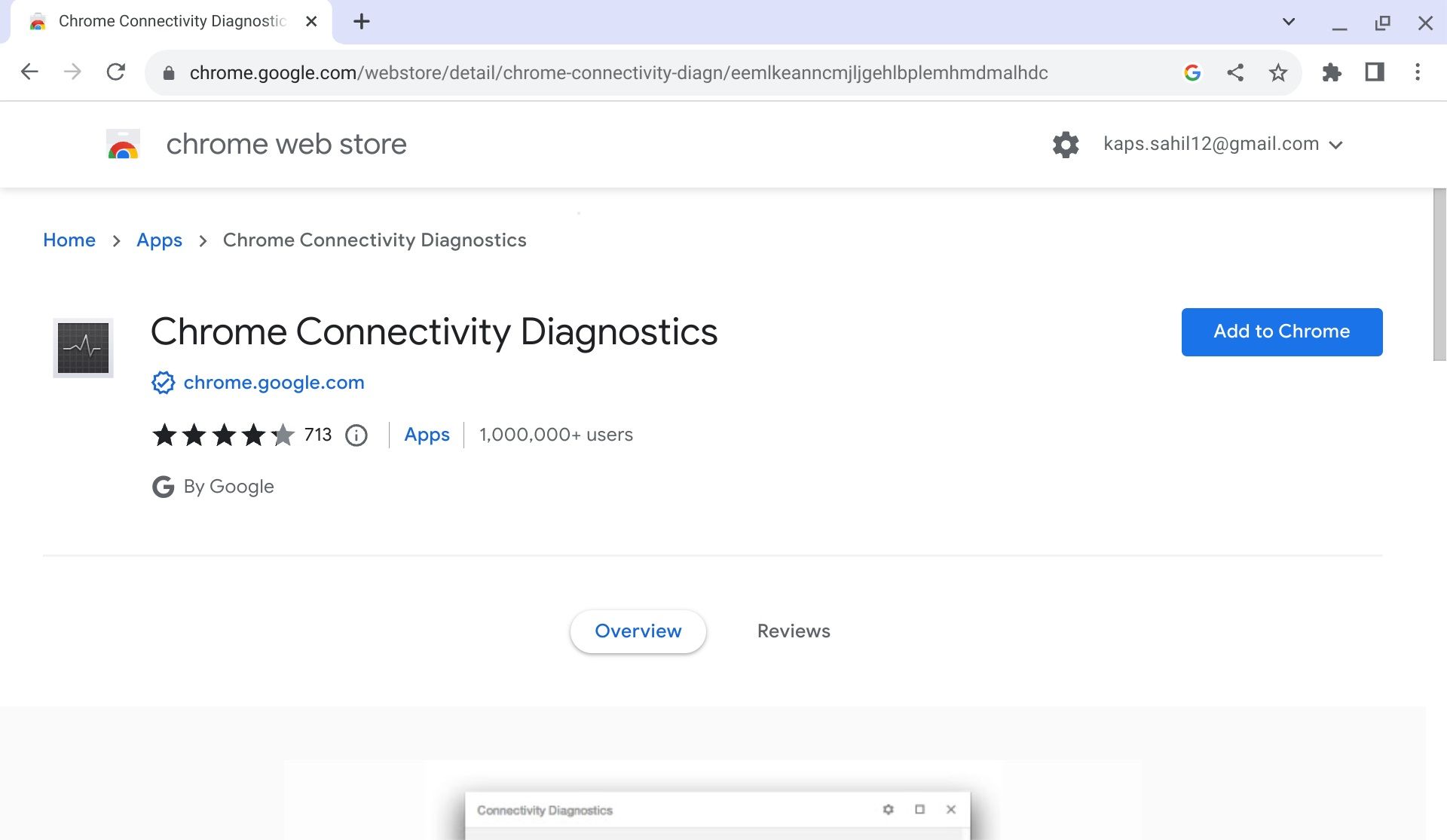
Task: Select the Reviews tab on the extension page
Action: 794,631
